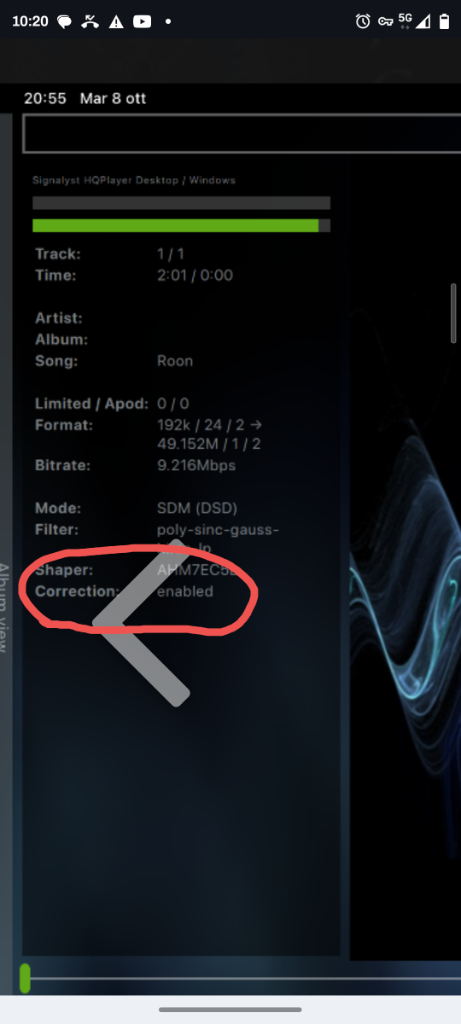The image size is (461, 1024).
Task: Open the chat bubble notification icon
Action: 65,22
